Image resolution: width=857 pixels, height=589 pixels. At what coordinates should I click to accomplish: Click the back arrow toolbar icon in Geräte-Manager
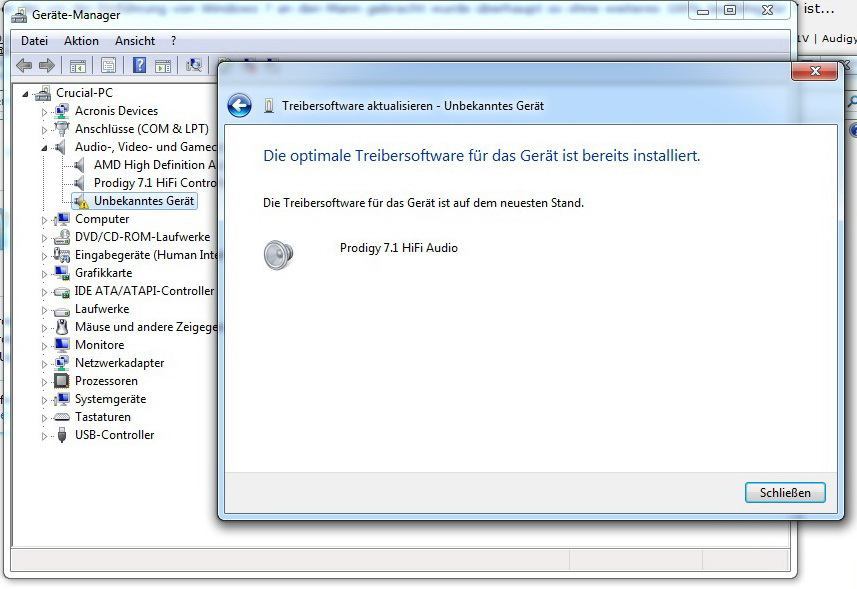coord(24,66)
